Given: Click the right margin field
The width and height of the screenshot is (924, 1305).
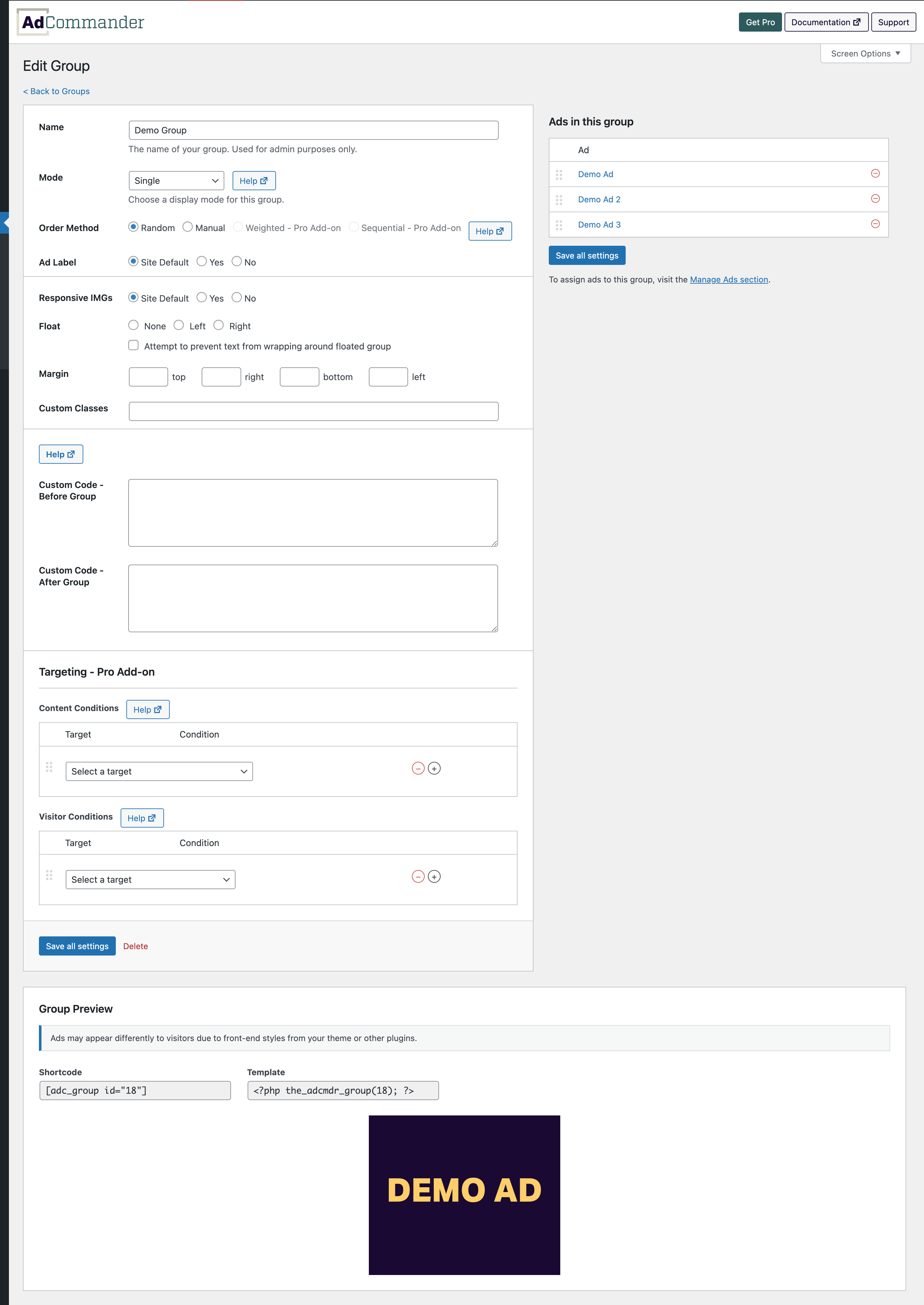Looking at the screenshot, I should pos(221,377).
